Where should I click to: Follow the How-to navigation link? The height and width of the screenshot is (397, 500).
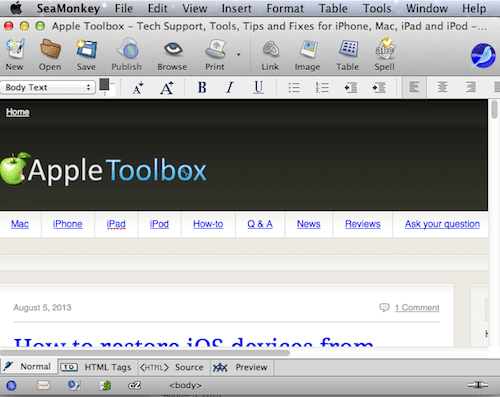(x=208, y=224)
